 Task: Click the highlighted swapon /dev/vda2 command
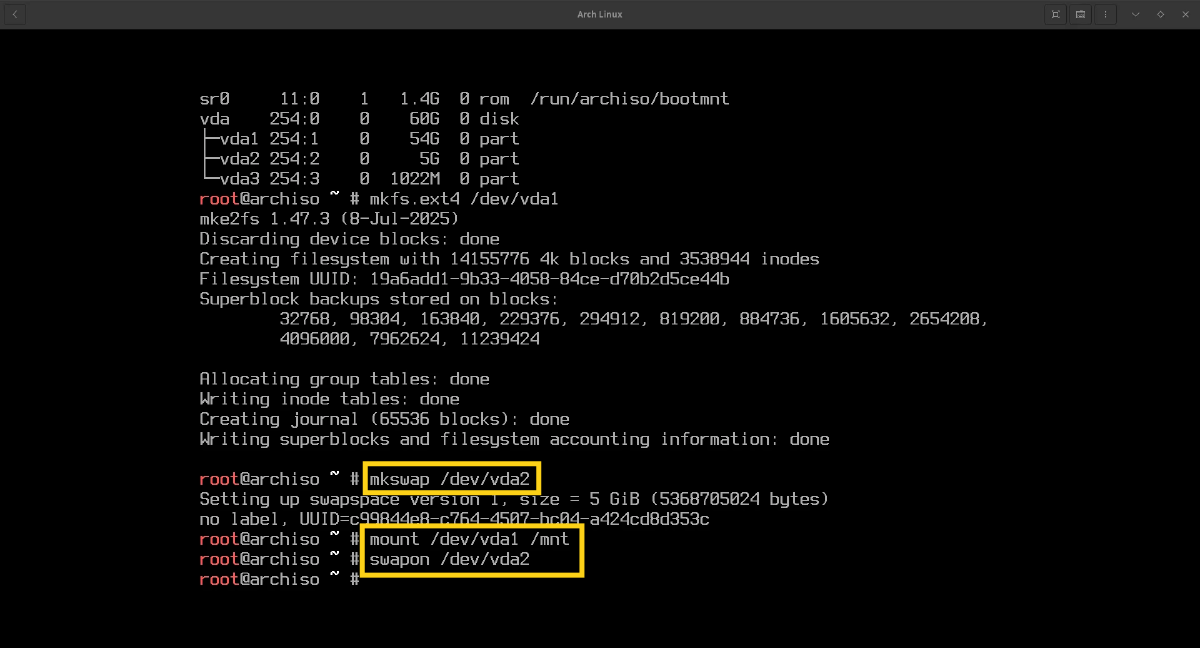point(449,559)
